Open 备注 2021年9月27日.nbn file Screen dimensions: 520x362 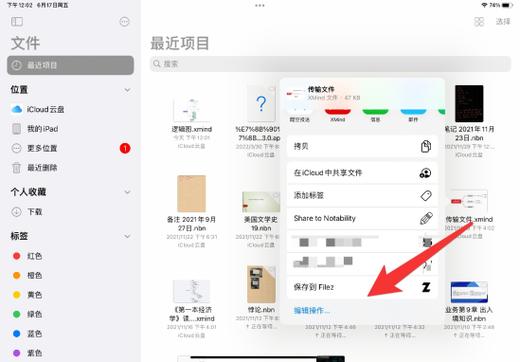click(x=191, y=194)
